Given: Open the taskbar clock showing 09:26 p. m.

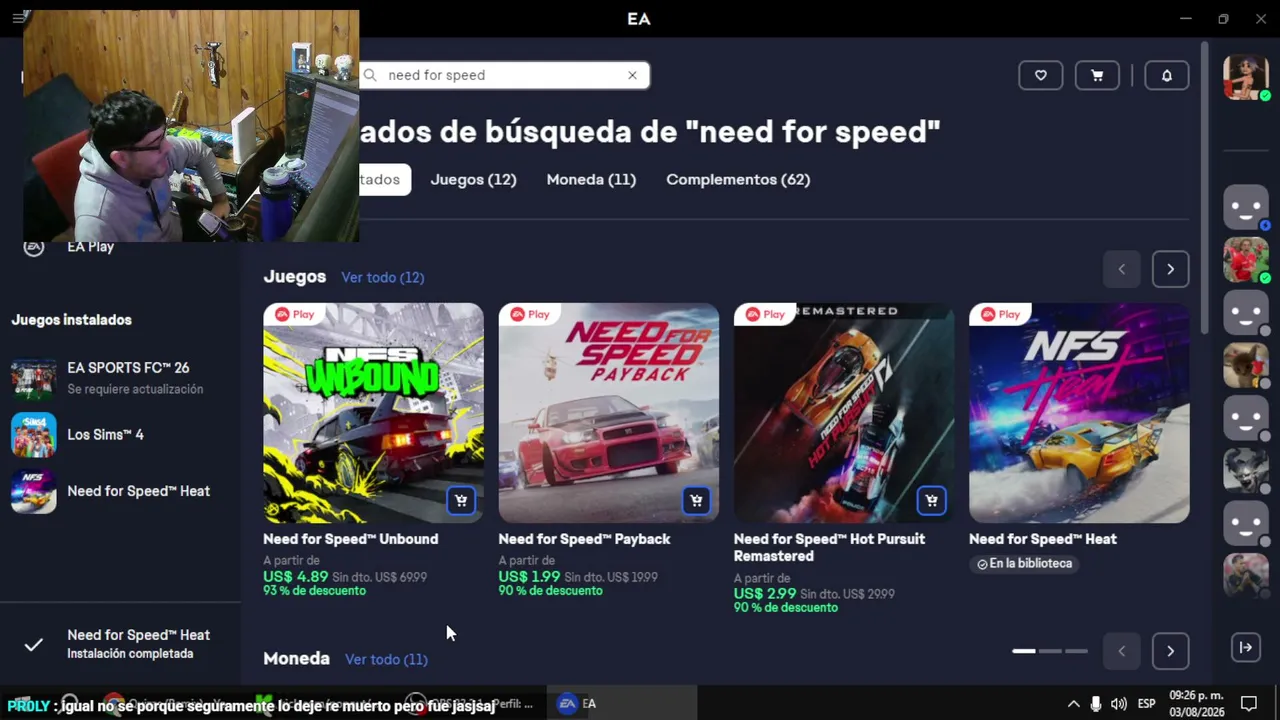Looking at the screenshot, I should pos(1196,704).
